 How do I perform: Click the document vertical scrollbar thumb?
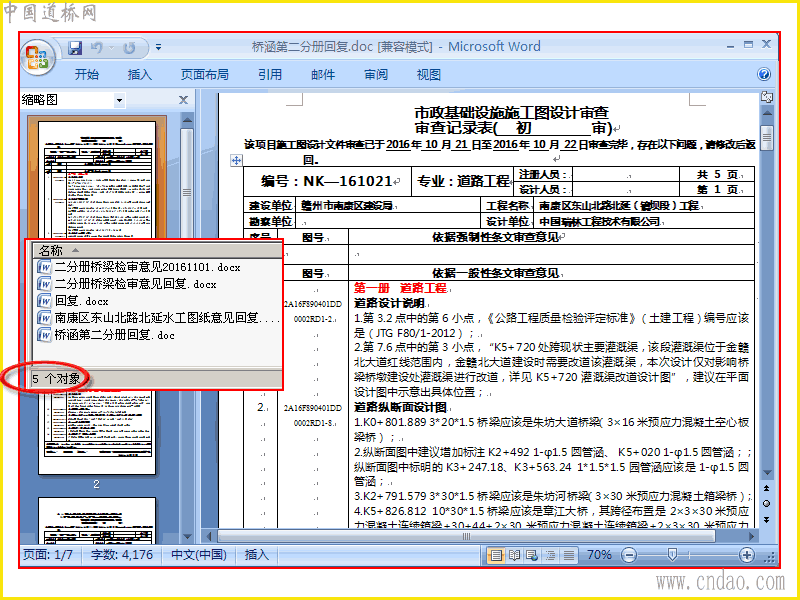click(767, 137)
